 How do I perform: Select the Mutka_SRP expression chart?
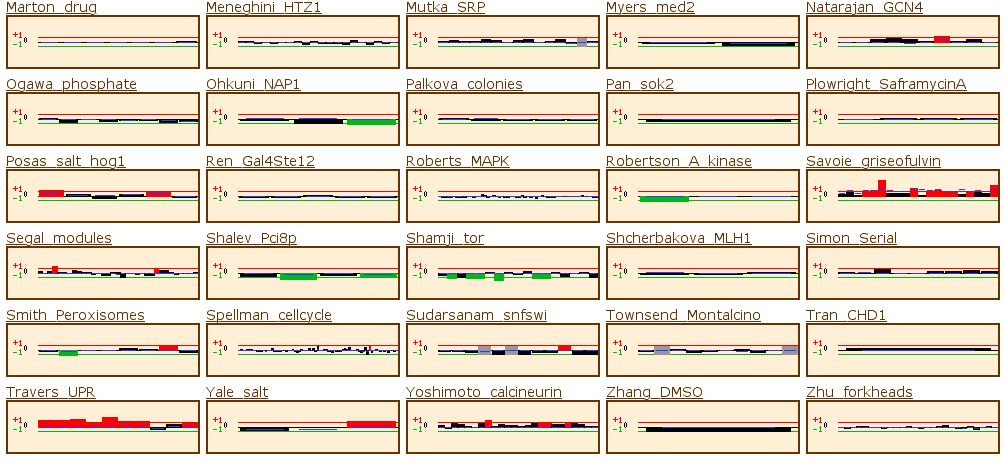coord(503,42)
